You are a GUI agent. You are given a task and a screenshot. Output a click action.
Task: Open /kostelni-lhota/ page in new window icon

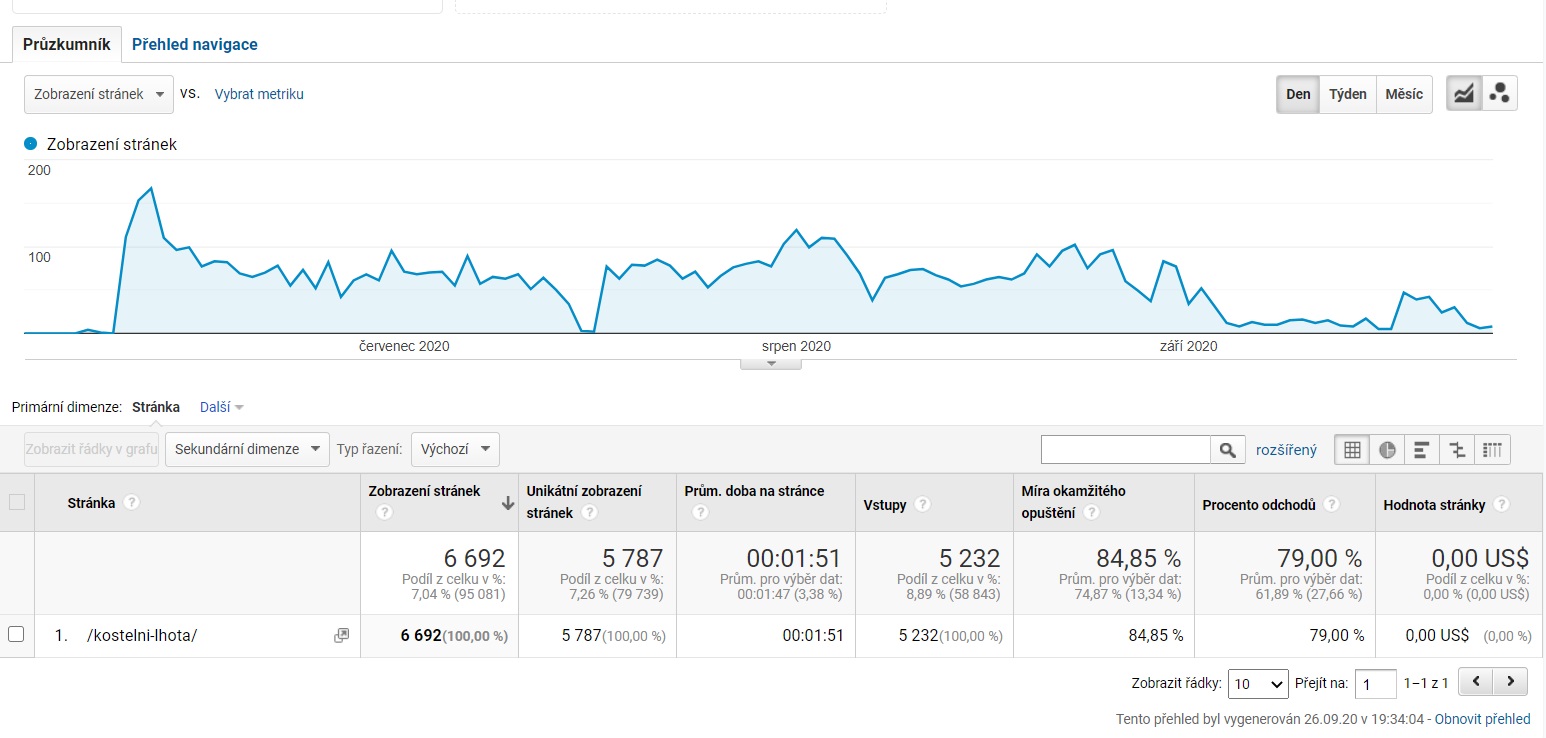341,635
